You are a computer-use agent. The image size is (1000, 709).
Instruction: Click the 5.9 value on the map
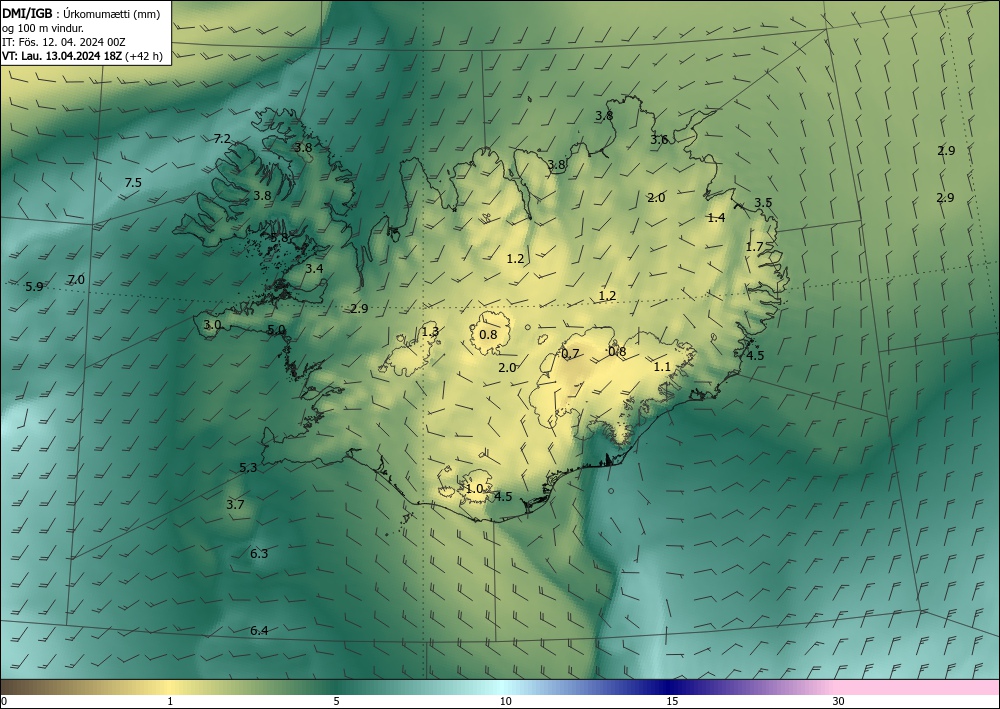(x=34, y=287)
